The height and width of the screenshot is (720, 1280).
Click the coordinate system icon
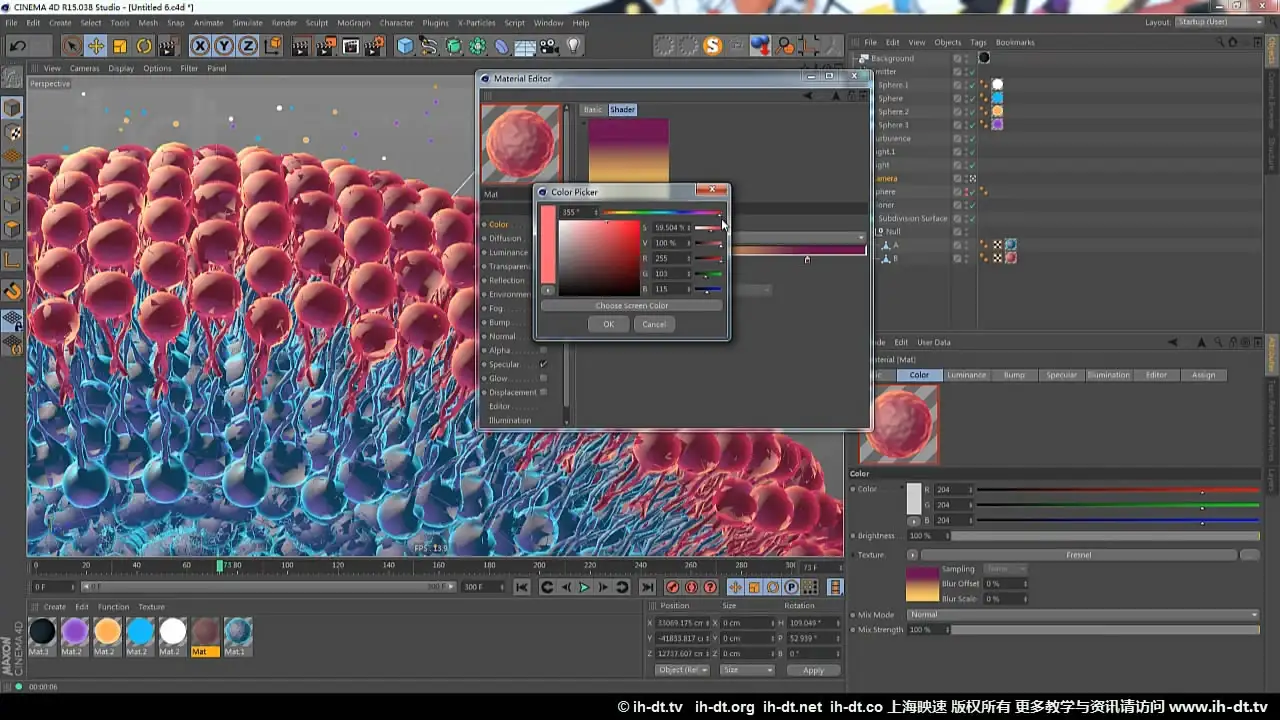pyautogui.click(x=272, y=46)
